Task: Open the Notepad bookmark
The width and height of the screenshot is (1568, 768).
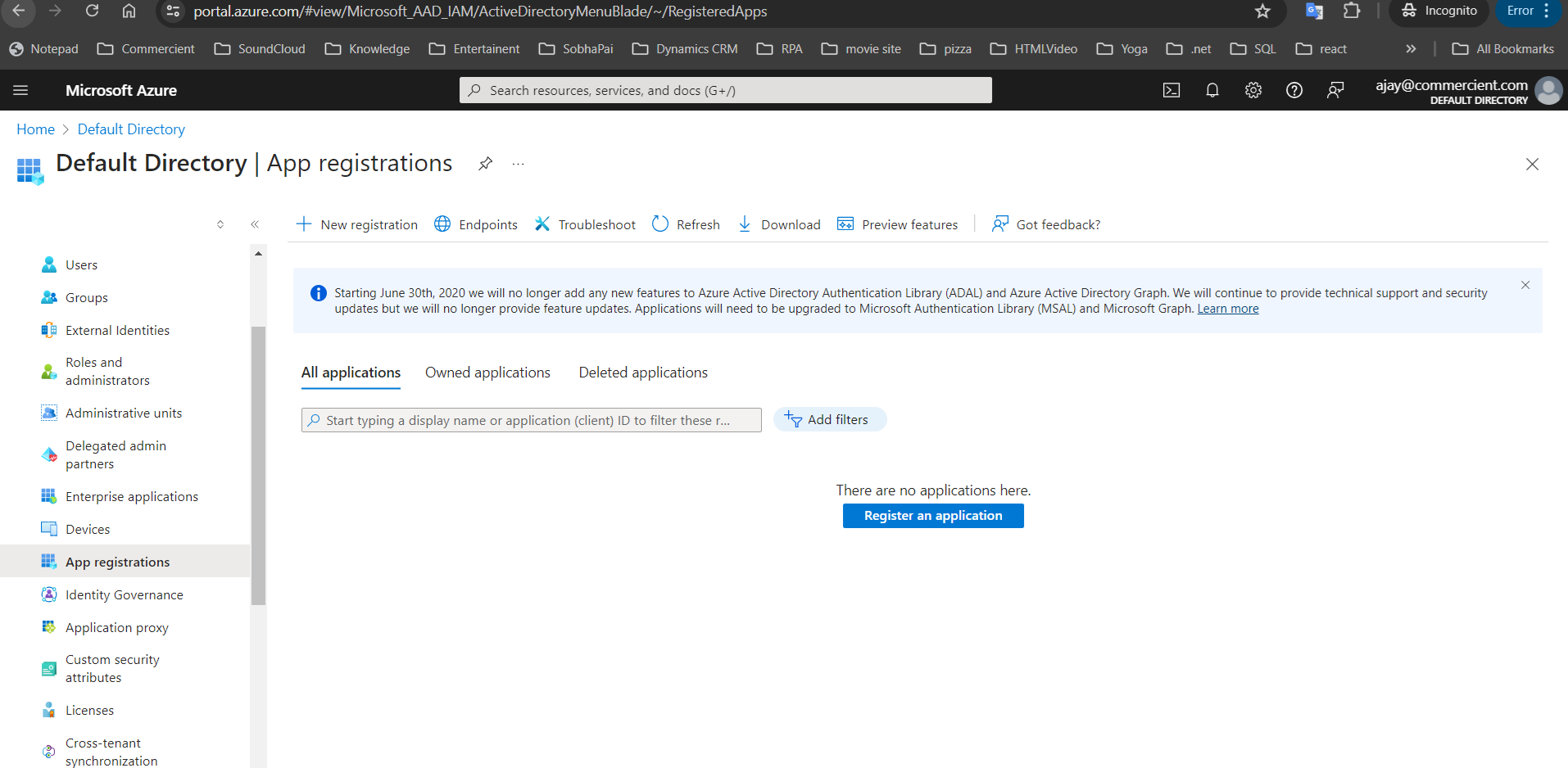Action: pos(44,49)
